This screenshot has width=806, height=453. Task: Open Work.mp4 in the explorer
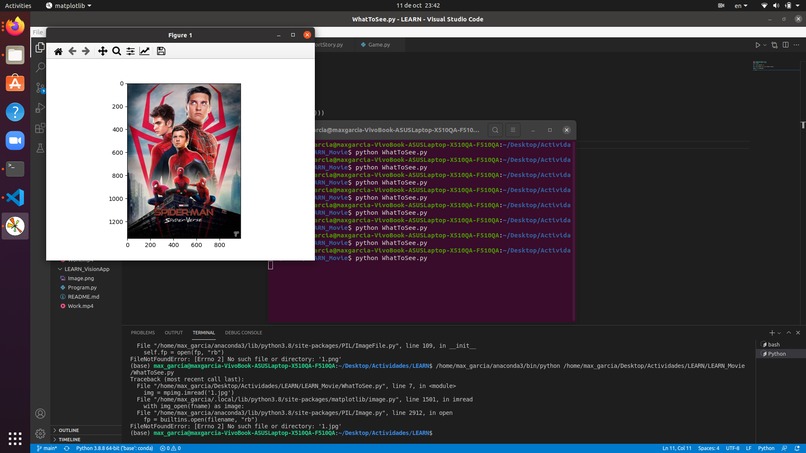80,306
